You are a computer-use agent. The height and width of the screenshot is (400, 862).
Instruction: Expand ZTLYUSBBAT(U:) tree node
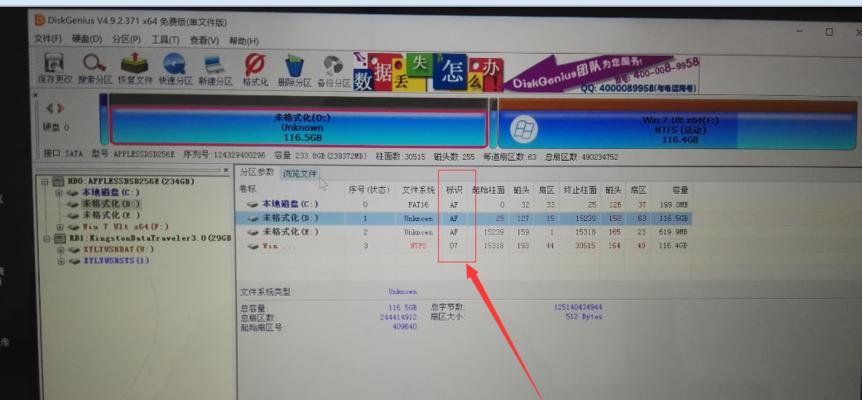(x=59, y=249)
